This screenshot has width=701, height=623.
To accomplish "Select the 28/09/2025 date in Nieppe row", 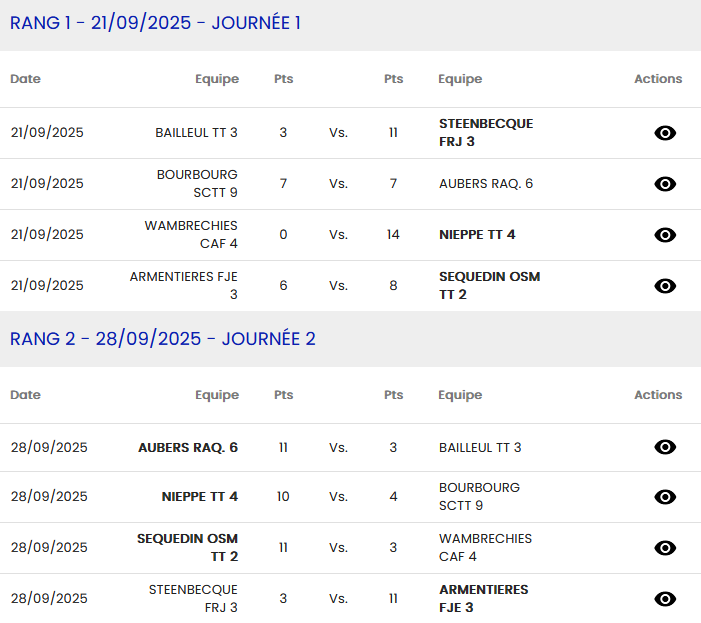I will (49, 497).
